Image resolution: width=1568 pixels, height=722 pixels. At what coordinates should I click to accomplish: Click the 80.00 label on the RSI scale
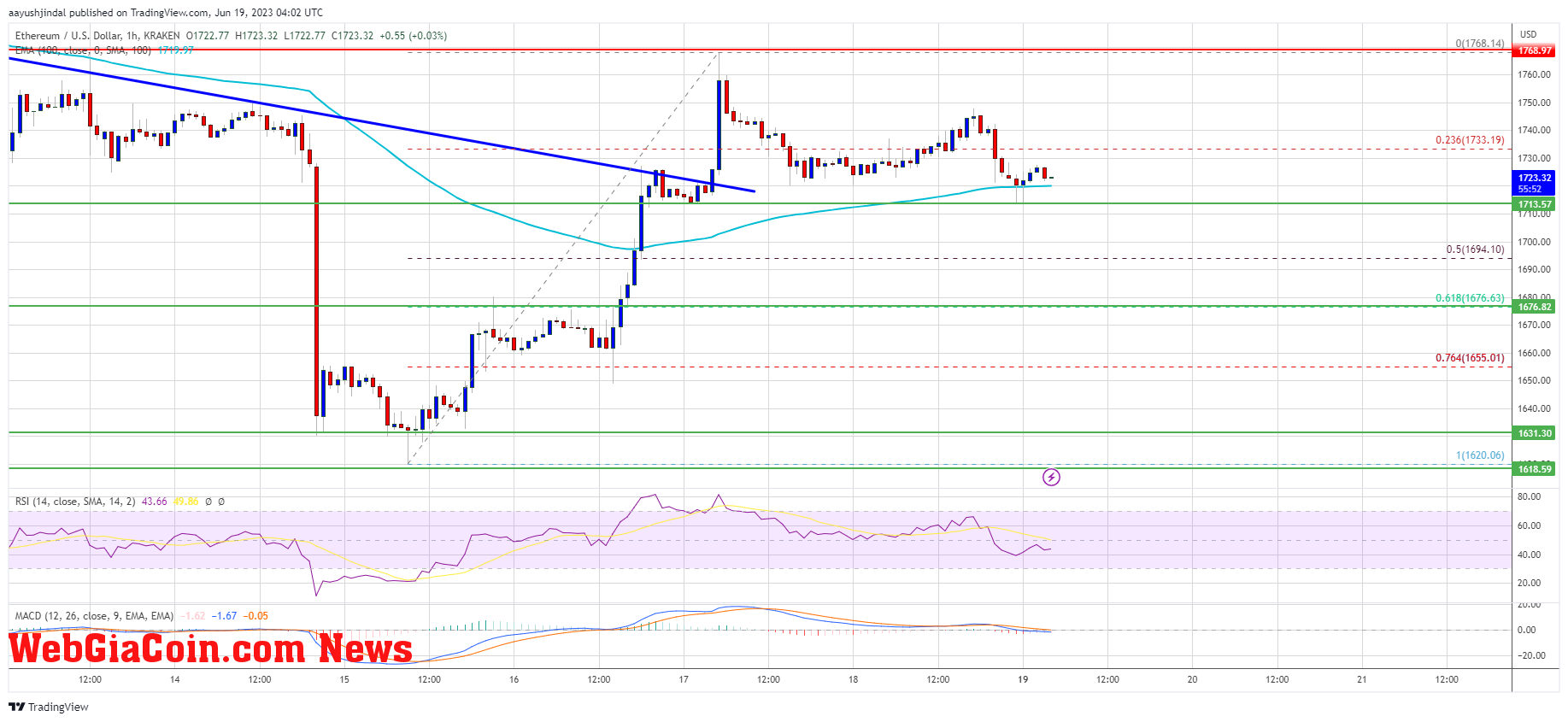(1529, 496)
